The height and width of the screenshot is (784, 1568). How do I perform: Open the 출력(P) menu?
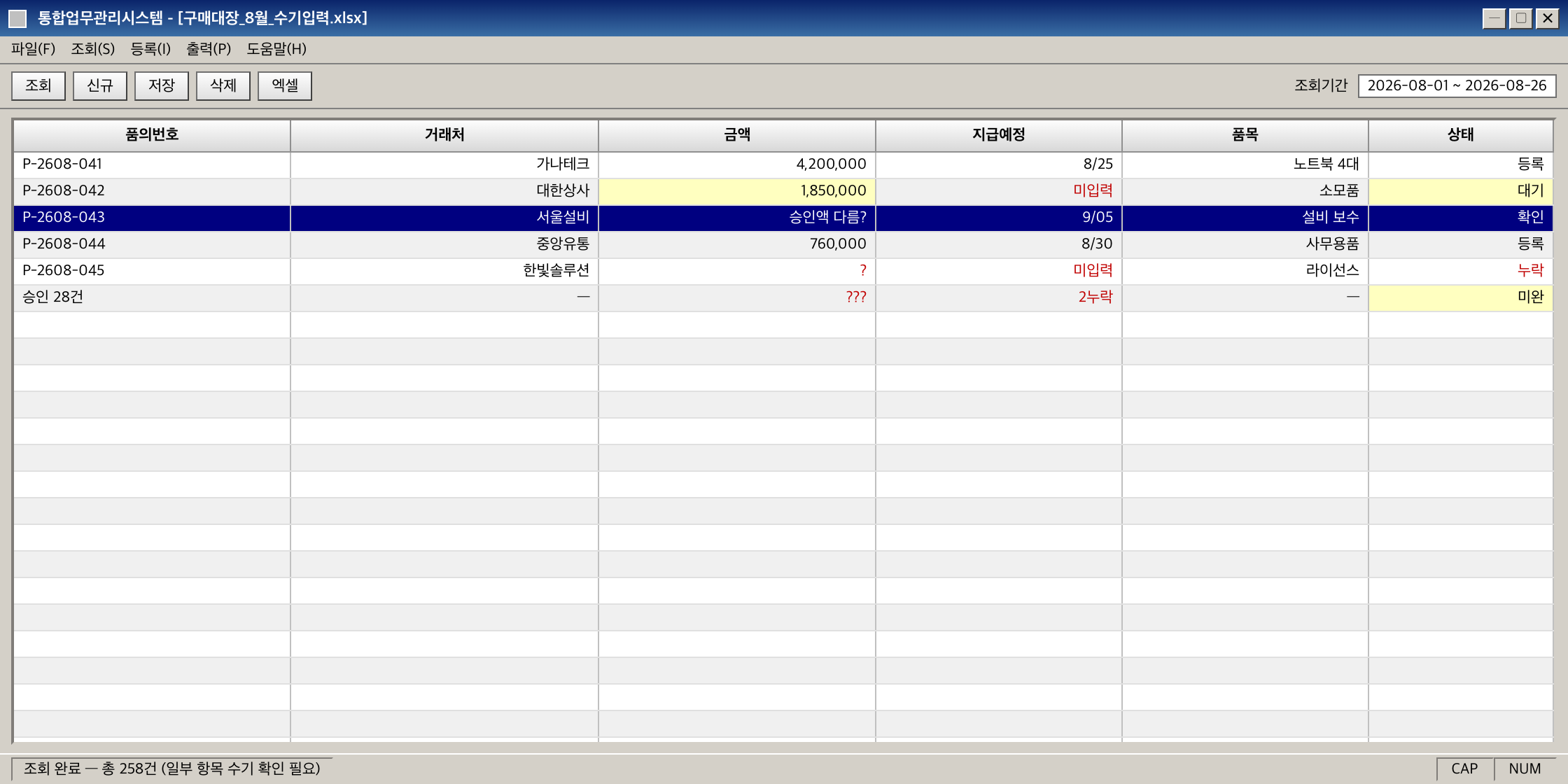[209, 49]
